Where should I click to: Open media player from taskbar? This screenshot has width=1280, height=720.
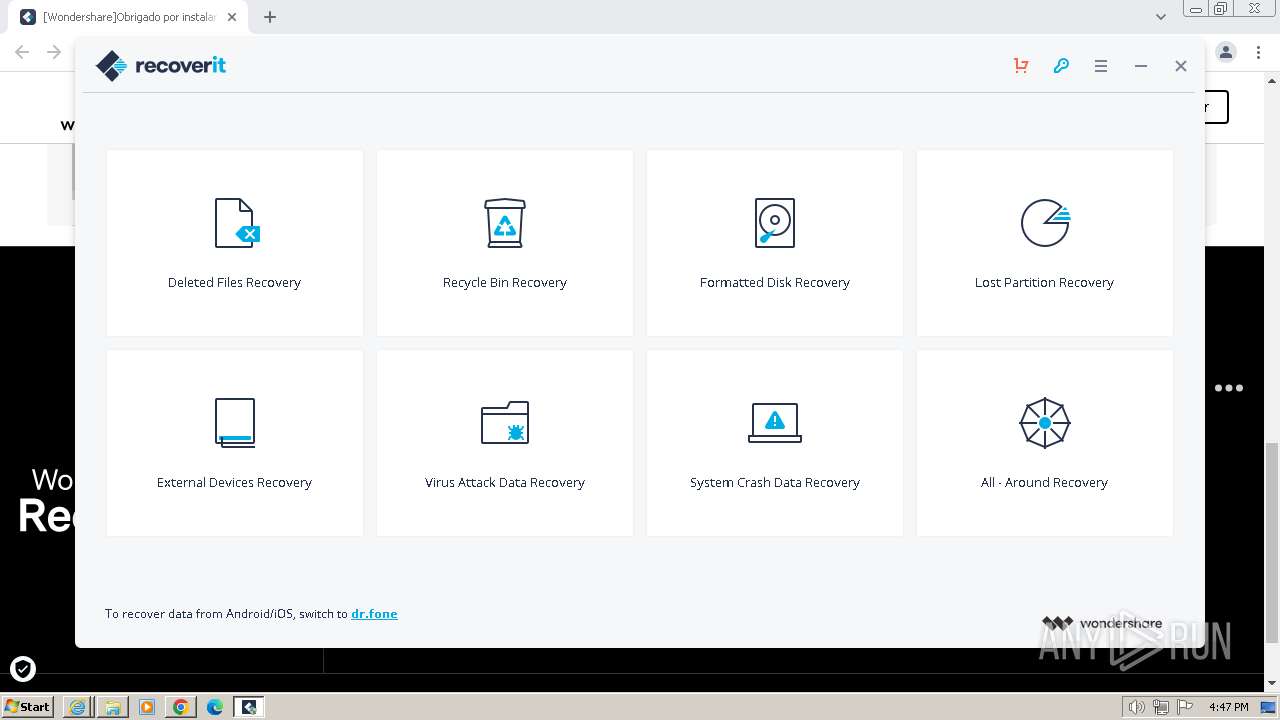click(146, 707)
